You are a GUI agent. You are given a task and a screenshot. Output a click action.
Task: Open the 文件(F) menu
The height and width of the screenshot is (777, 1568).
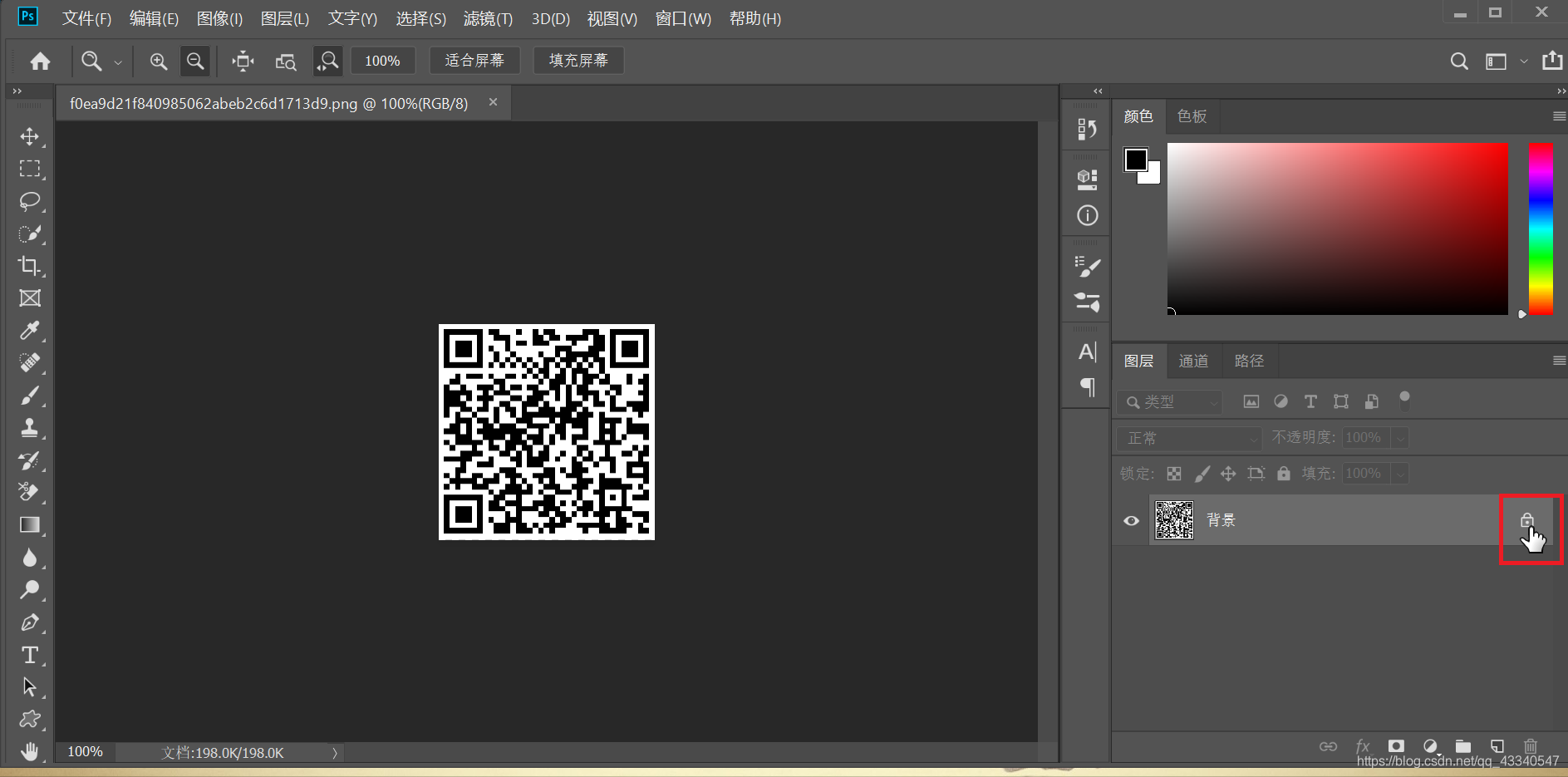pos(86,18)
